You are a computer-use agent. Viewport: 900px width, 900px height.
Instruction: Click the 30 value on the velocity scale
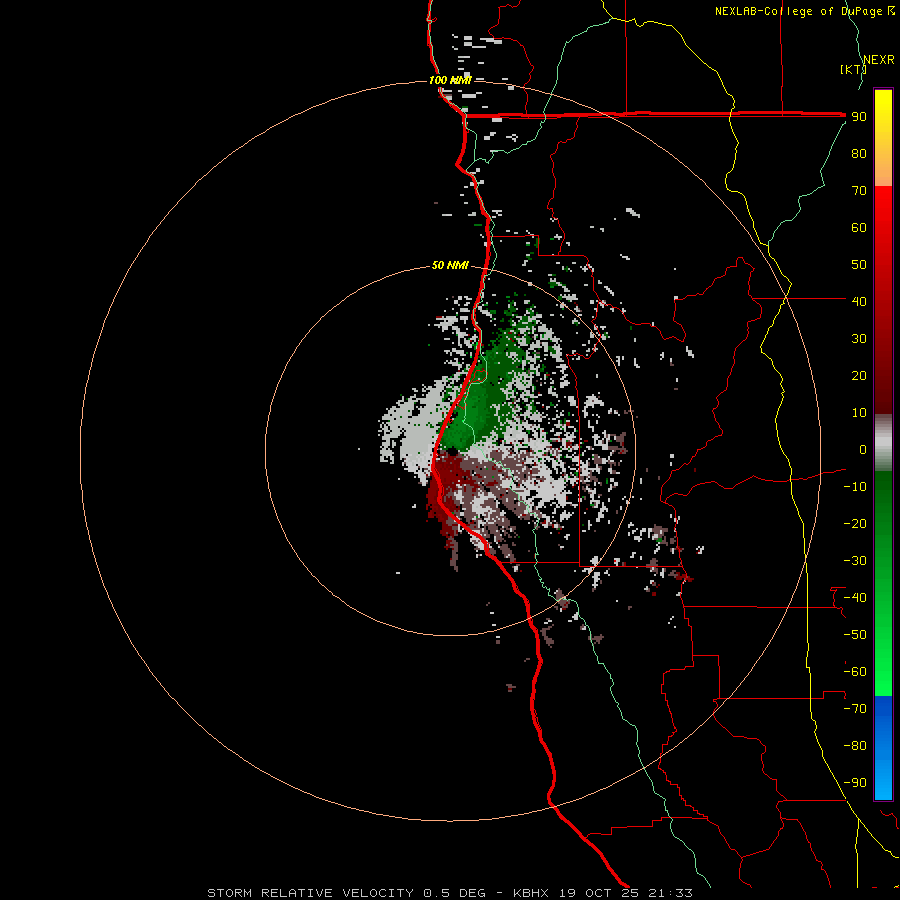click(x=859, y=339)
